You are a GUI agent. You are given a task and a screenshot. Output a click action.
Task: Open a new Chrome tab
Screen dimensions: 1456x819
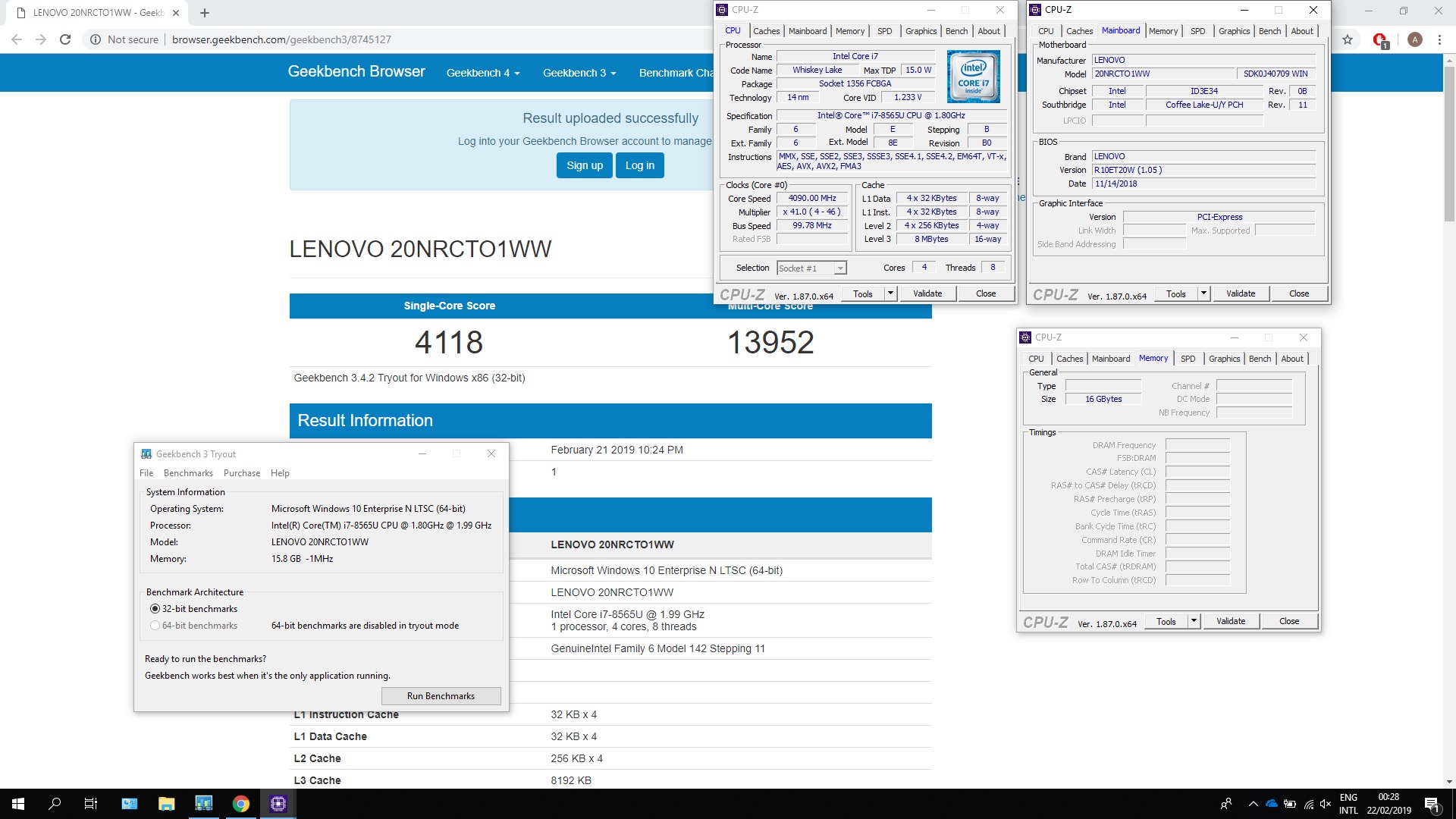pos(205,12)
